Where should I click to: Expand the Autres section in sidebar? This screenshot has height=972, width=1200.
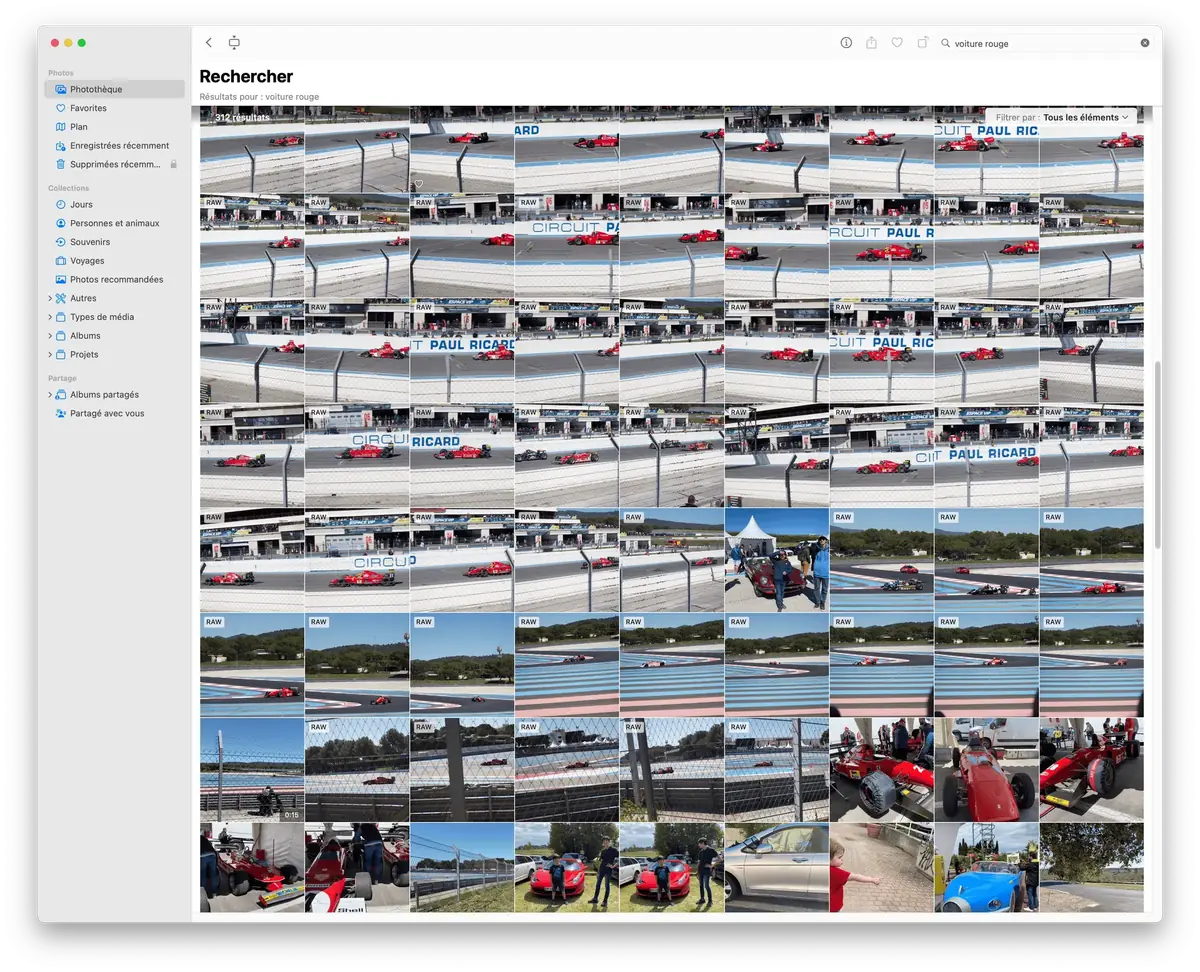pos(50,298)
